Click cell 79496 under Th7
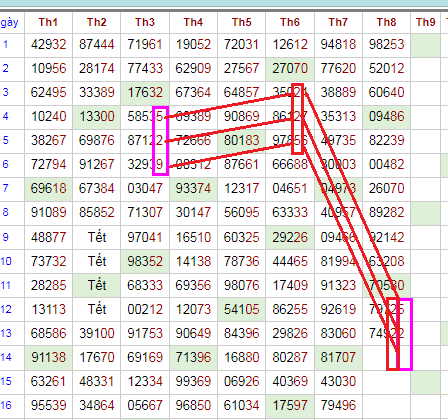The height and width of the screenshot is (420, 448). (x=338, y=405)
